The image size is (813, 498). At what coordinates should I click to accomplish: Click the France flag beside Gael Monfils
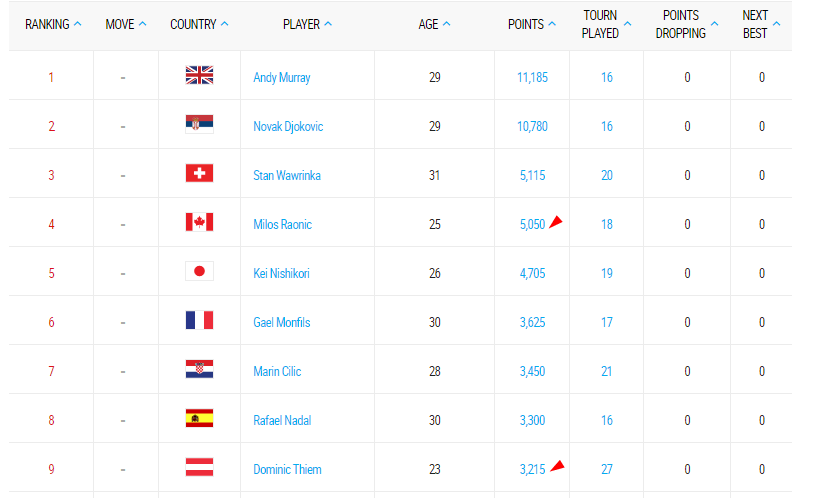point(199,320)
